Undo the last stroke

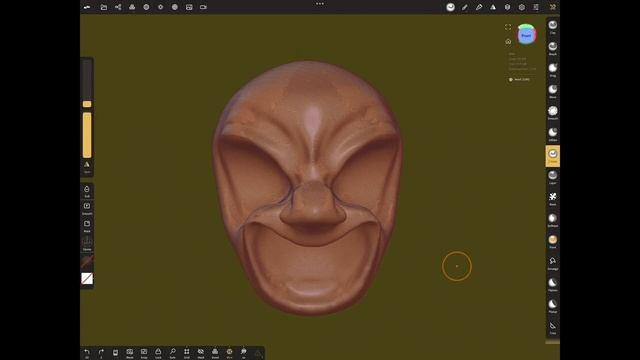coord(87,353)
